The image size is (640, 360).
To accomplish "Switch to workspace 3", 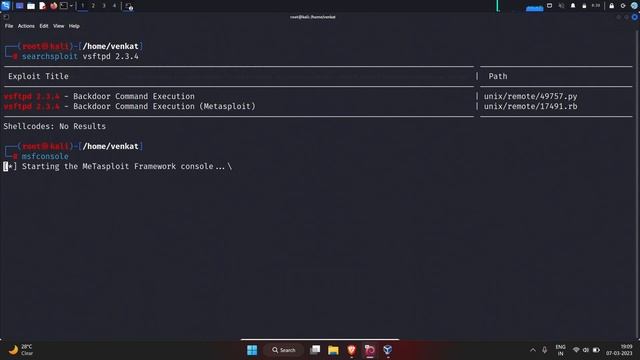I will pyautogui.click(x=104, y=6).
